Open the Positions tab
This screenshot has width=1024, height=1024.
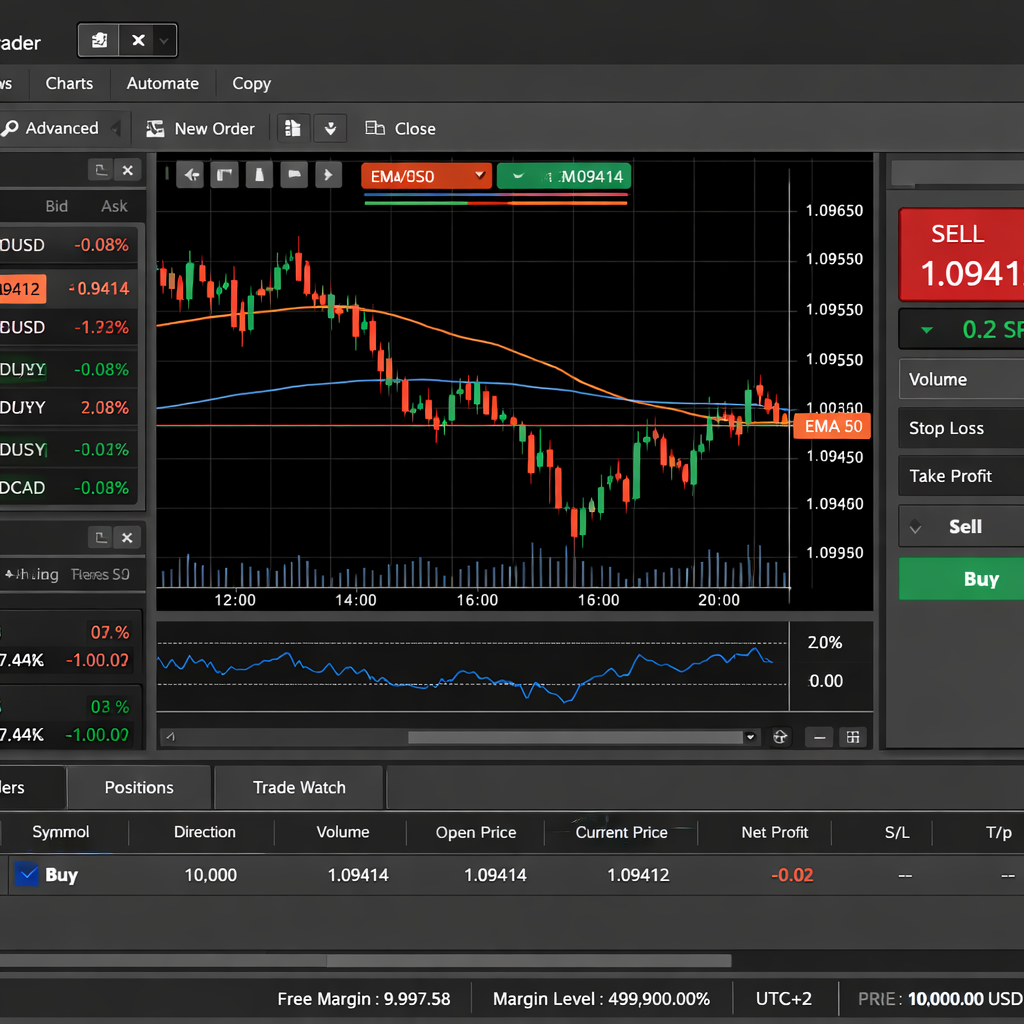[x=139, y=788]
